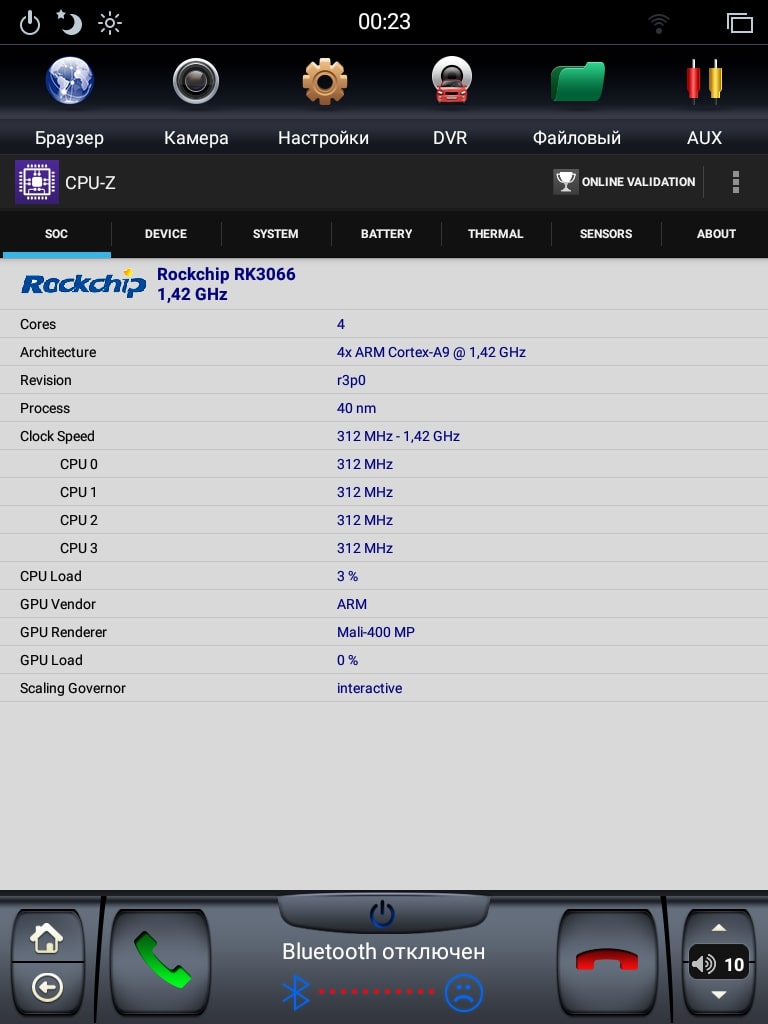Click ONLINE VALIDATION button text
Image resolution: width=768 pixels, height=1024 pixels.
pos(638,182)
